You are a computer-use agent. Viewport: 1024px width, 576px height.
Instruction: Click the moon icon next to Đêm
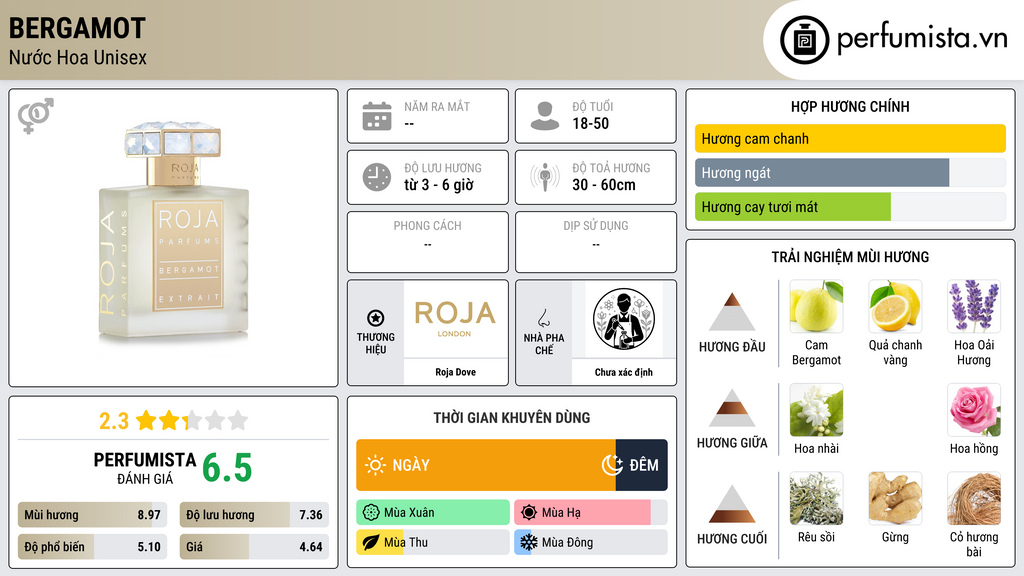[x=612, y=465]
